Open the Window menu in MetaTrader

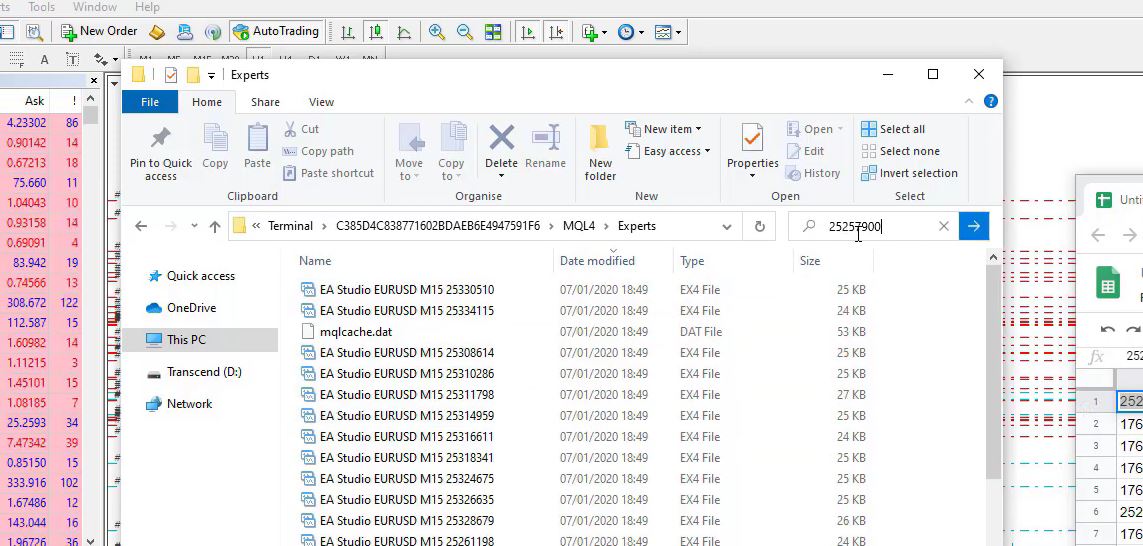(x=95, y=7)
